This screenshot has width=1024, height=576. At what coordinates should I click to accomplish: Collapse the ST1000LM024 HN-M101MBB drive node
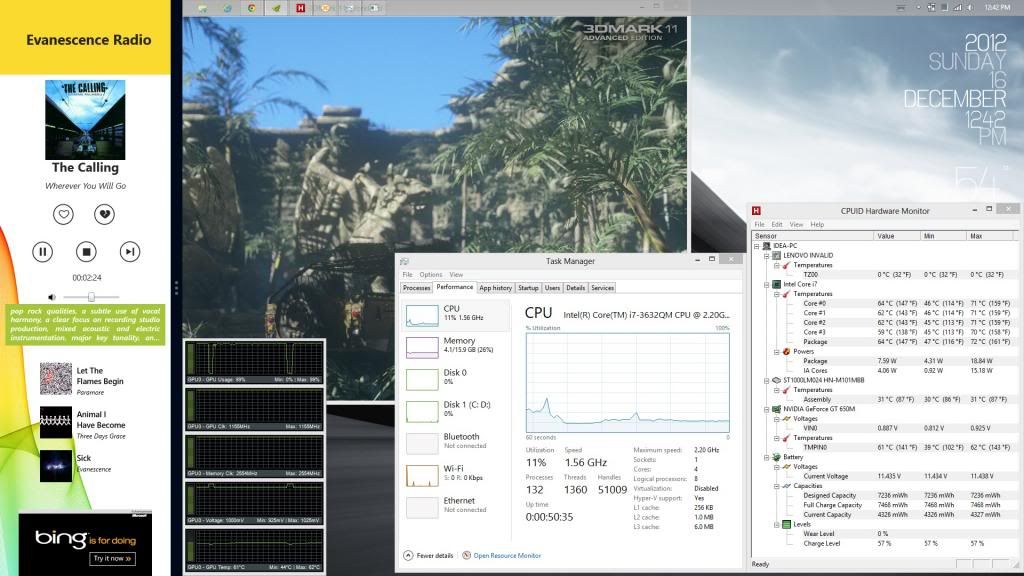coord(767,381)
